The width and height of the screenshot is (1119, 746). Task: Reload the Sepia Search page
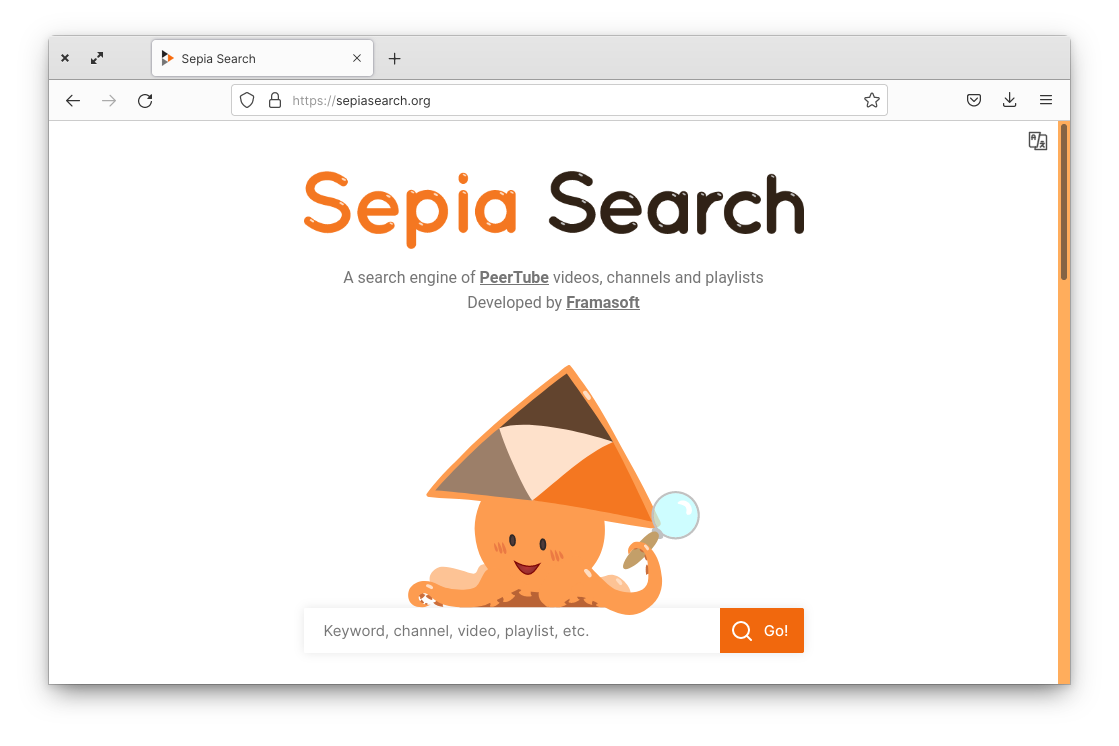[145, 101]
